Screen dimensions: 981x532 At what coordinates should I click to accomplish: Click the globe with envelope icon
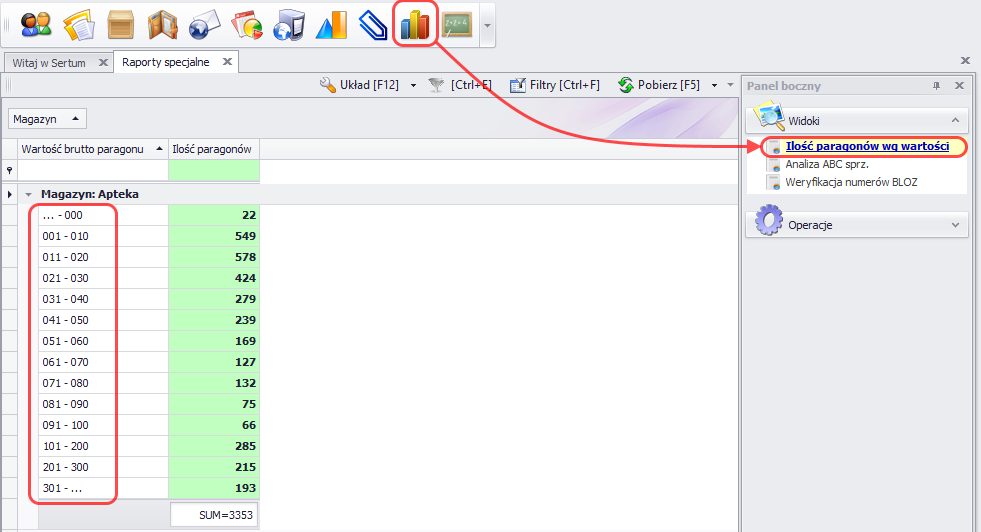pyautogui.click(x=204, y=23)
